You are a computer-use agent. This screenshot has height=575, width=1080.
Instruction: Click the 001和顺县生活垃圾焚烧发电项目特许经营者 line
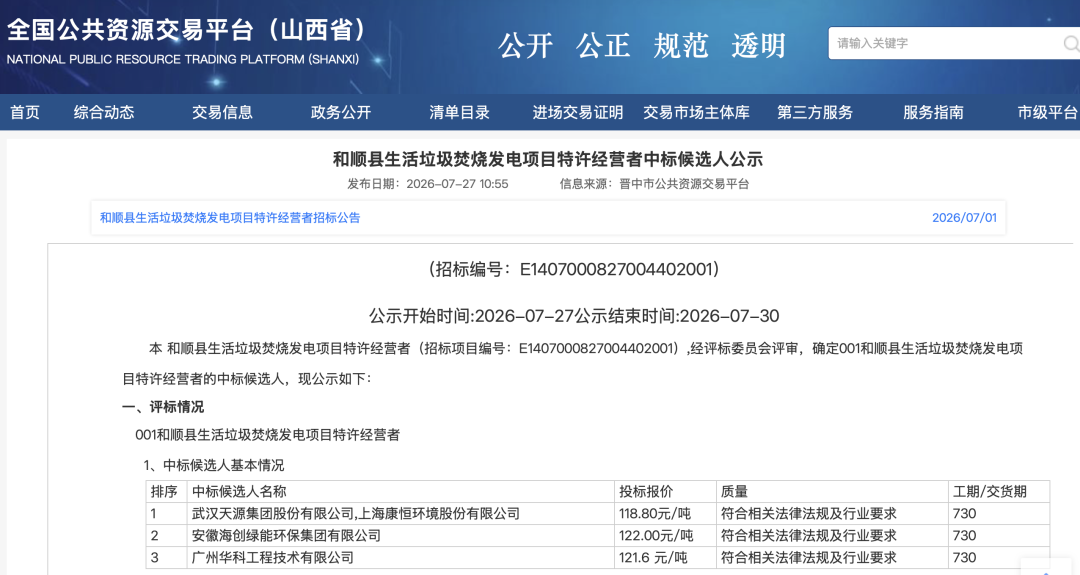pos(267,435)
